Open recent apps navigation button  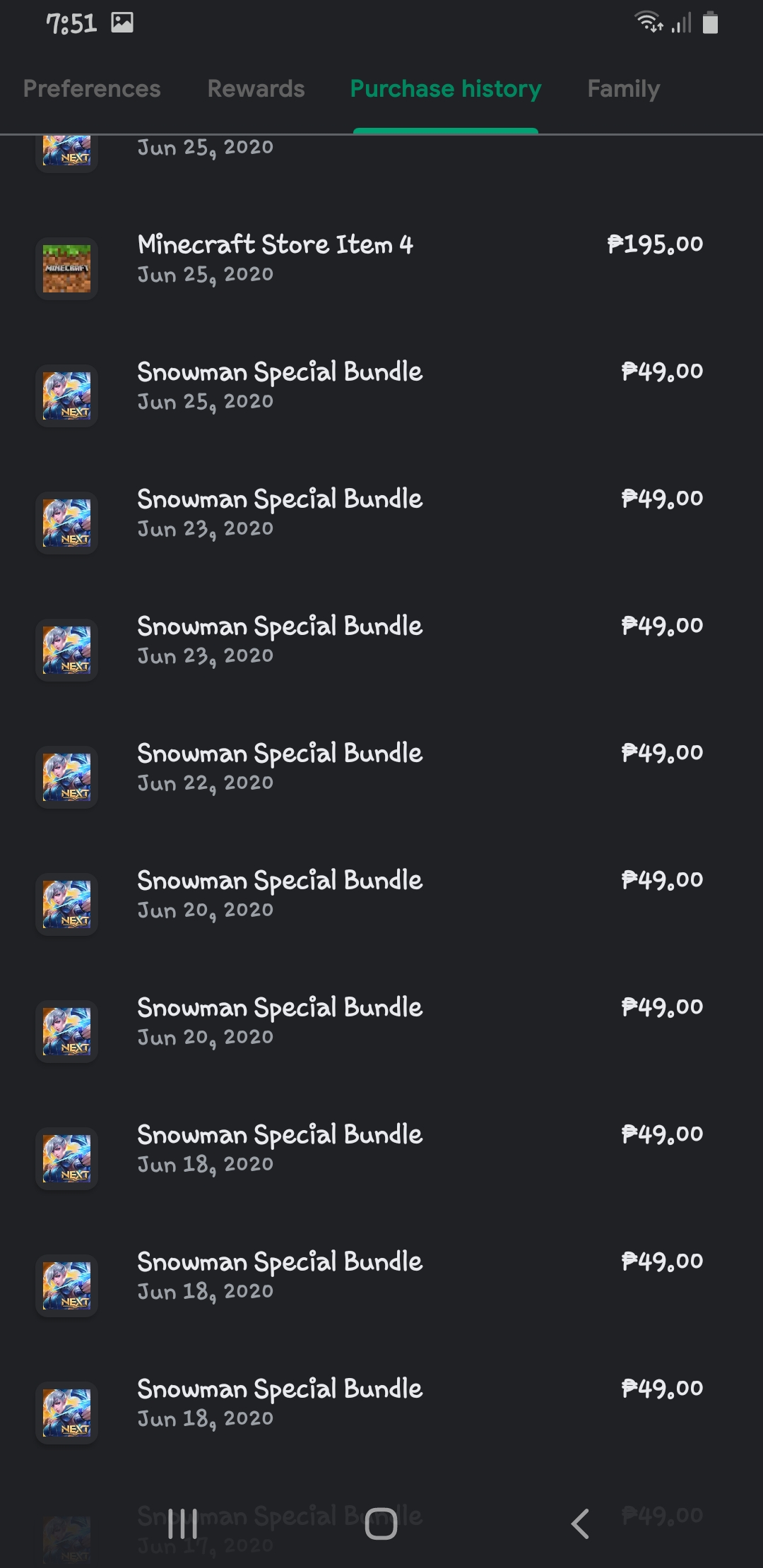[183, 1524]
